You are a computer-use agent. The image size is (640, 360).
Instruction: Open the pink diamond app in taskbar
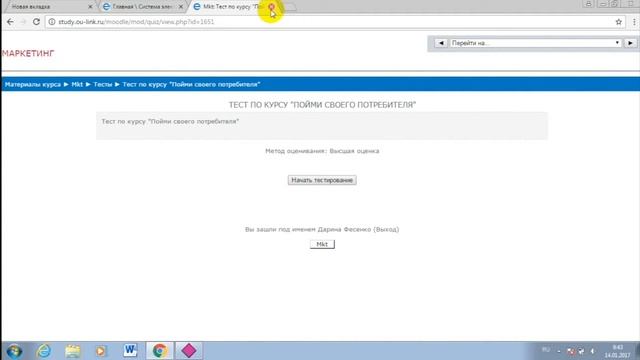coord(189,351)
